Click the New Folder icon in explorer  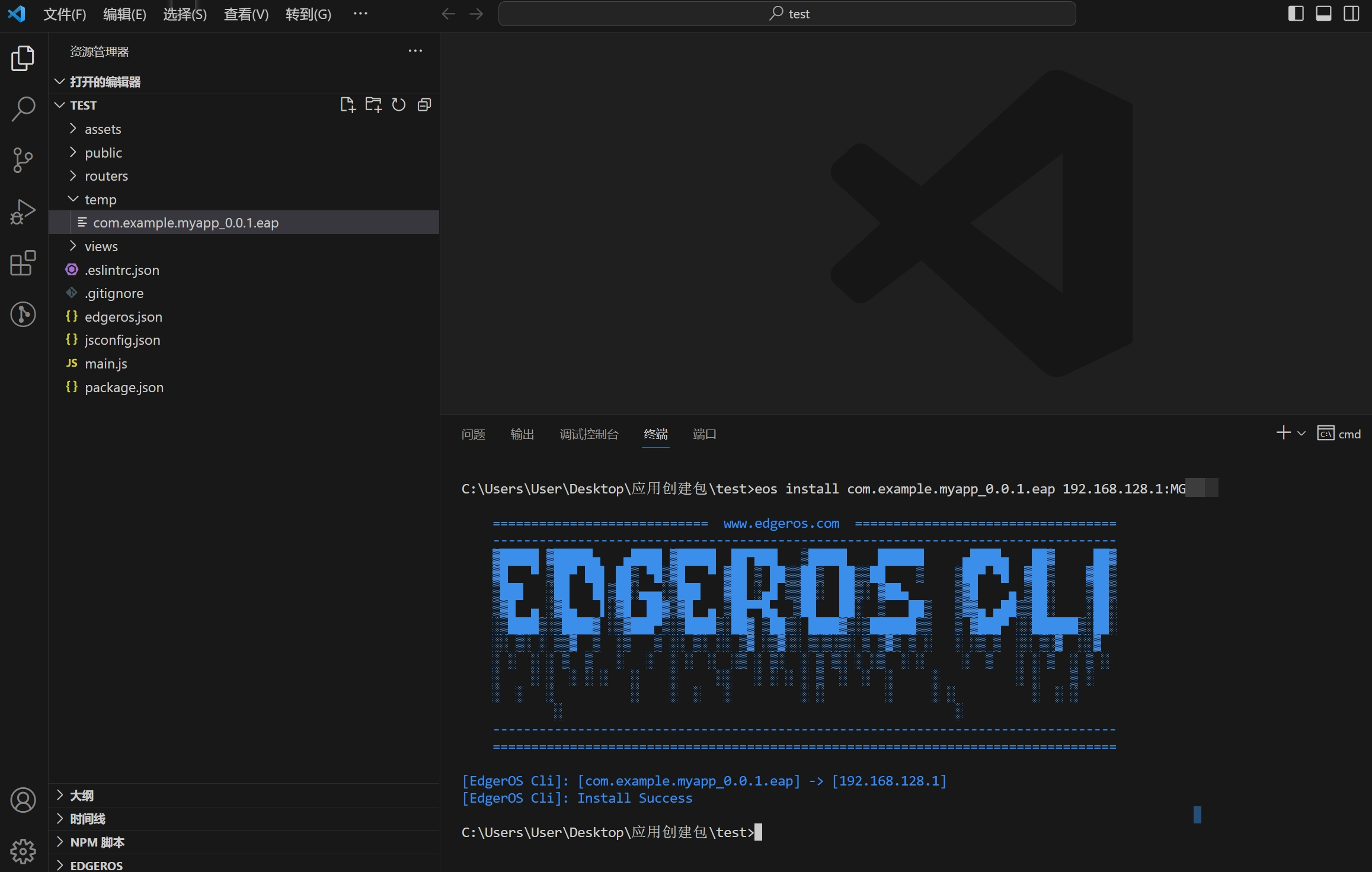pyautogui.click(x=373, y=105)
